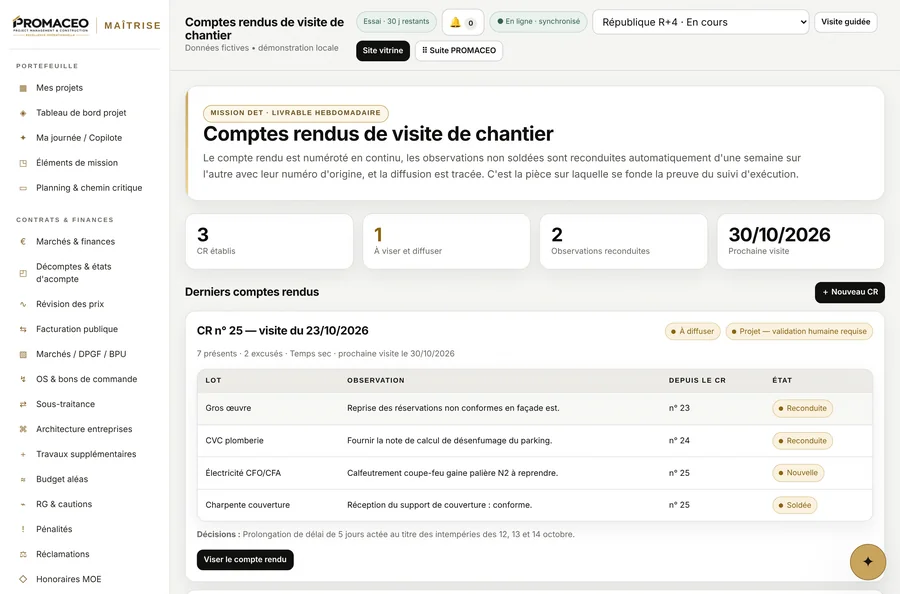Image resolution: width=900 pixels, height=594 pixels.
Task: Click the Soldée badge for Charpente couverture
Action: click(794, 505)
